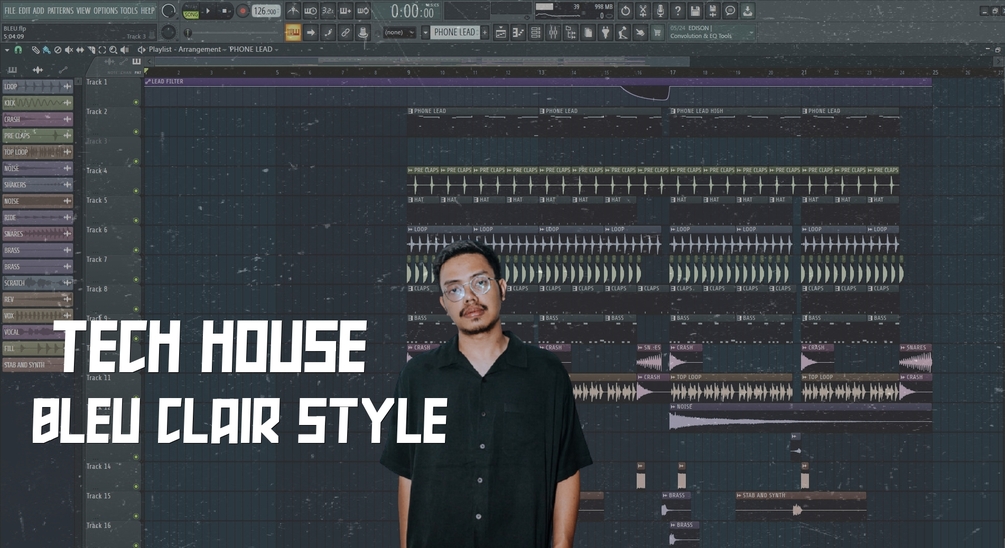Open undo history via circular arrow icon
The height and width of the screenshot is (548, 1005).
[x=625, y=11]
